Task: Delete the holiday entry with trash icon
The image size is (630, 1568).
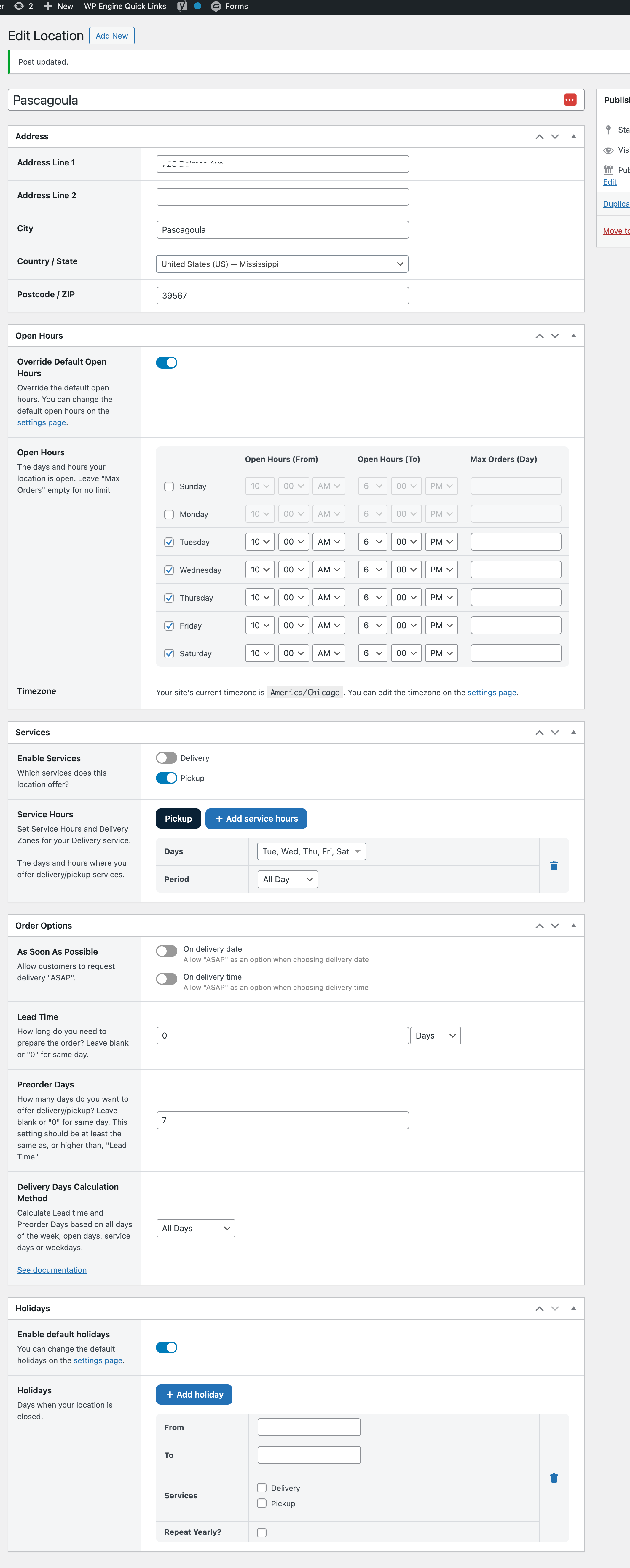Action: click(554, 1478)
